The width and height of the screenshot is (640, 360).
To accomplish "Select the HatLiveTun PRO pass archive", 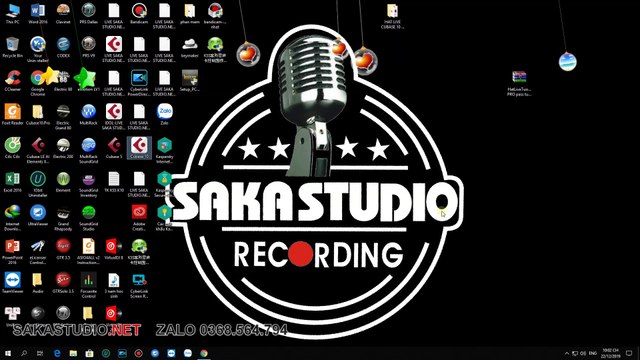I will click(519, 83).
